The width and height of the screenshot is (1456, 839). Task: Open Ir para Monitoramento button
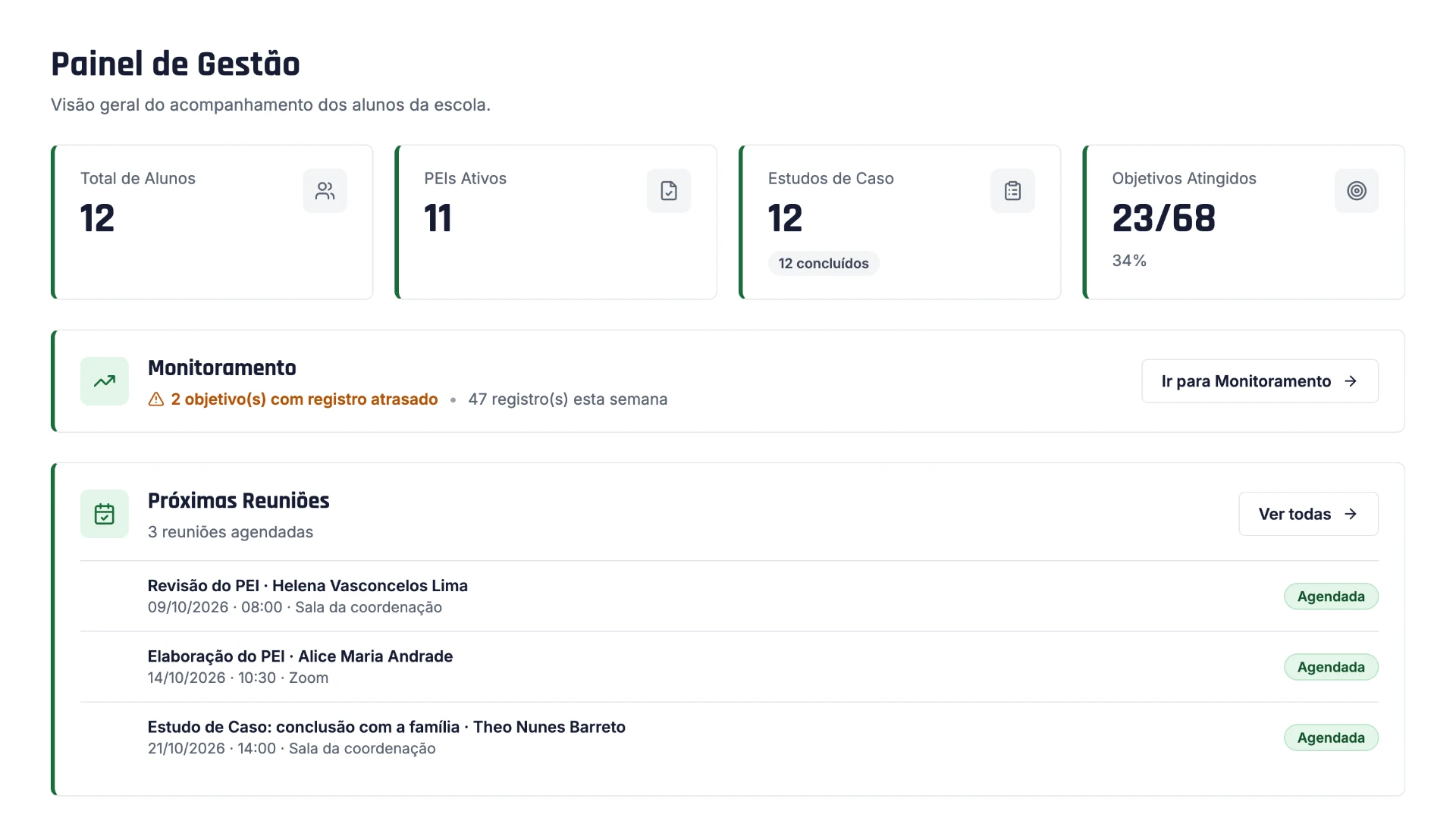click(x=1260, y=381)
